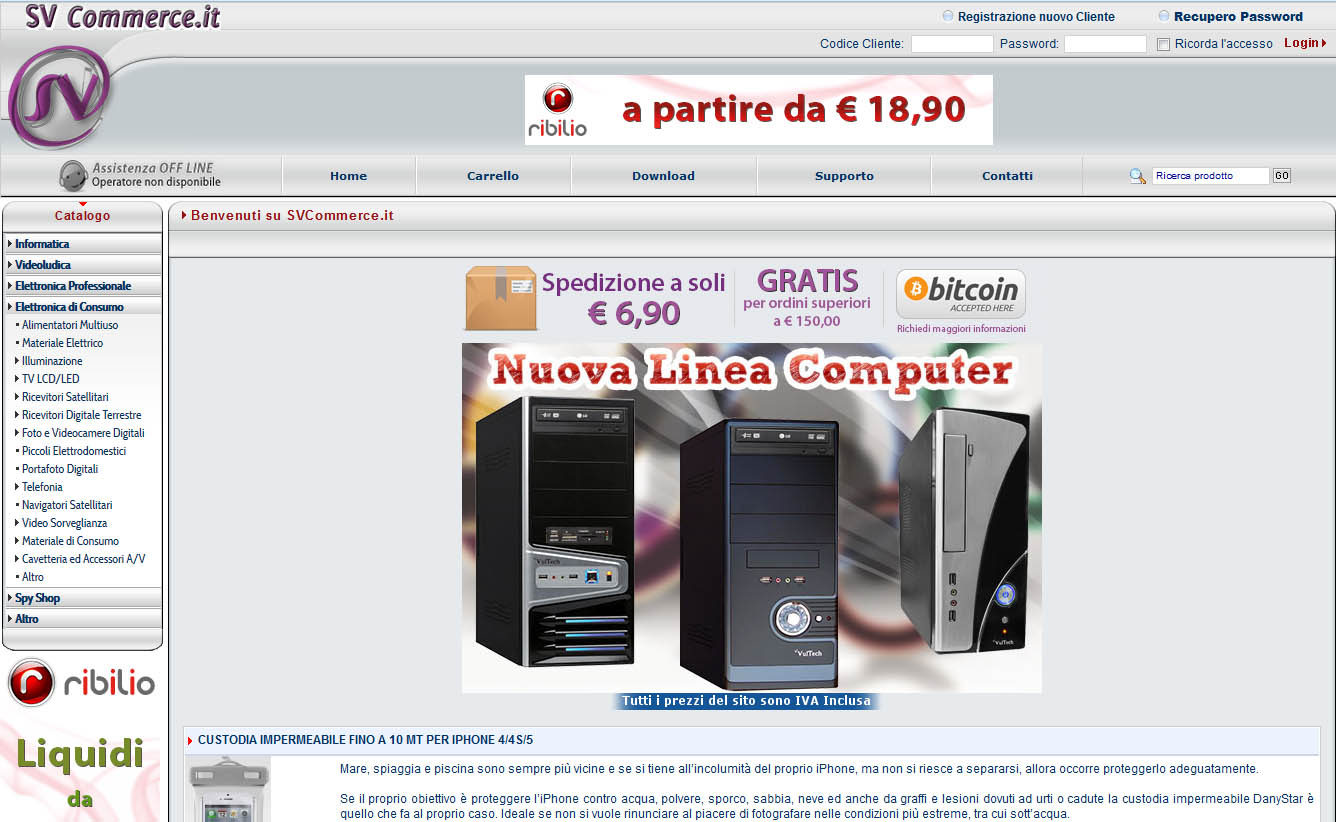
Task: Click the bullet before Recupero Password
Action: point(1164,16)
